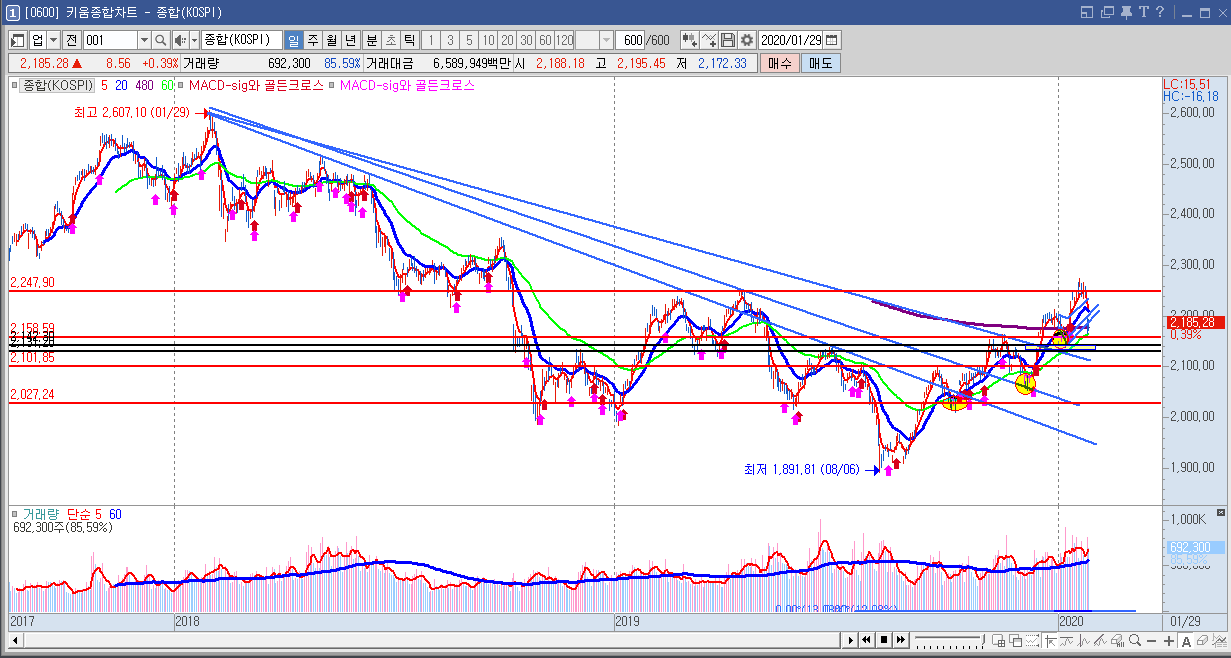Edit the 600 bar count field
The width and height of the screenshot is (1231, 658).
coord(631,40)
